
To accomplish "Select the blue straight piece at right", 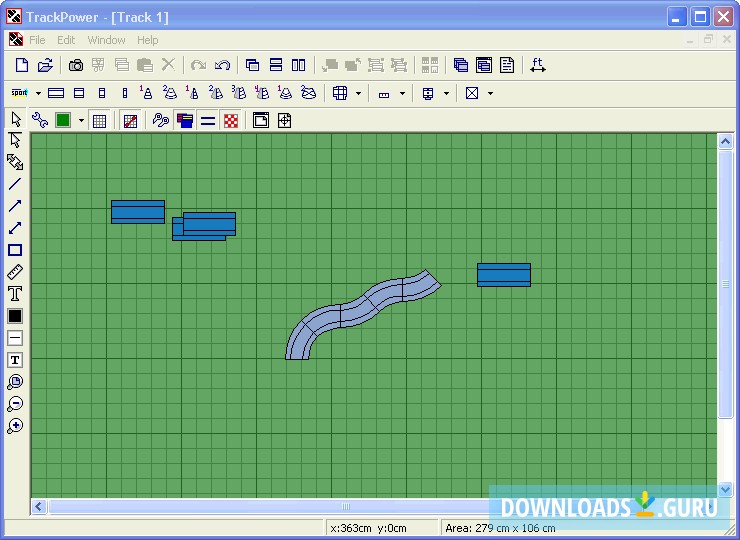I will 504,275.
